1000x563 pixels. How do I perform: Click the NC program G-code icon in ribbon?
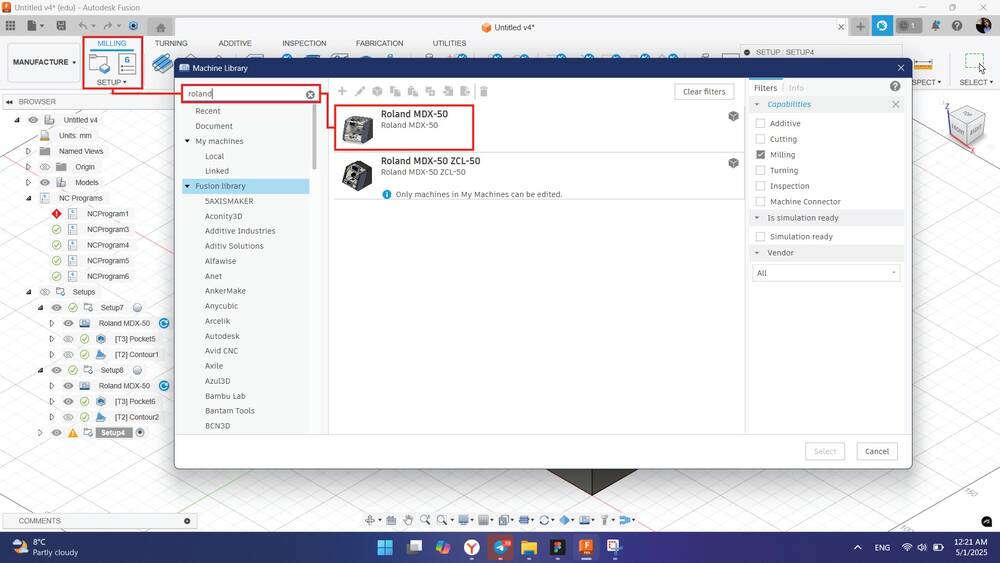[127, 64]
